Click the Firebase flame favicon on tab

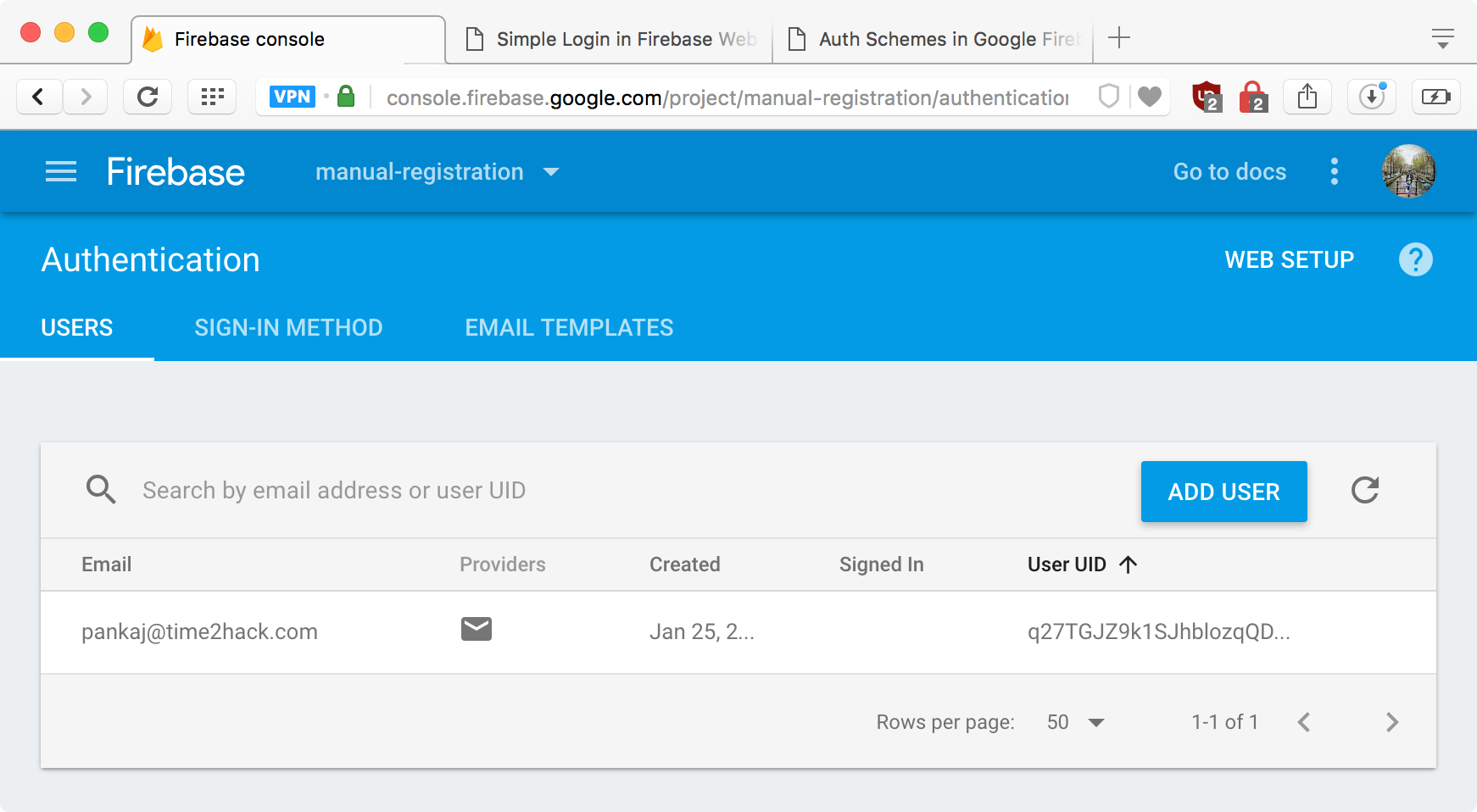pos(153,39)
